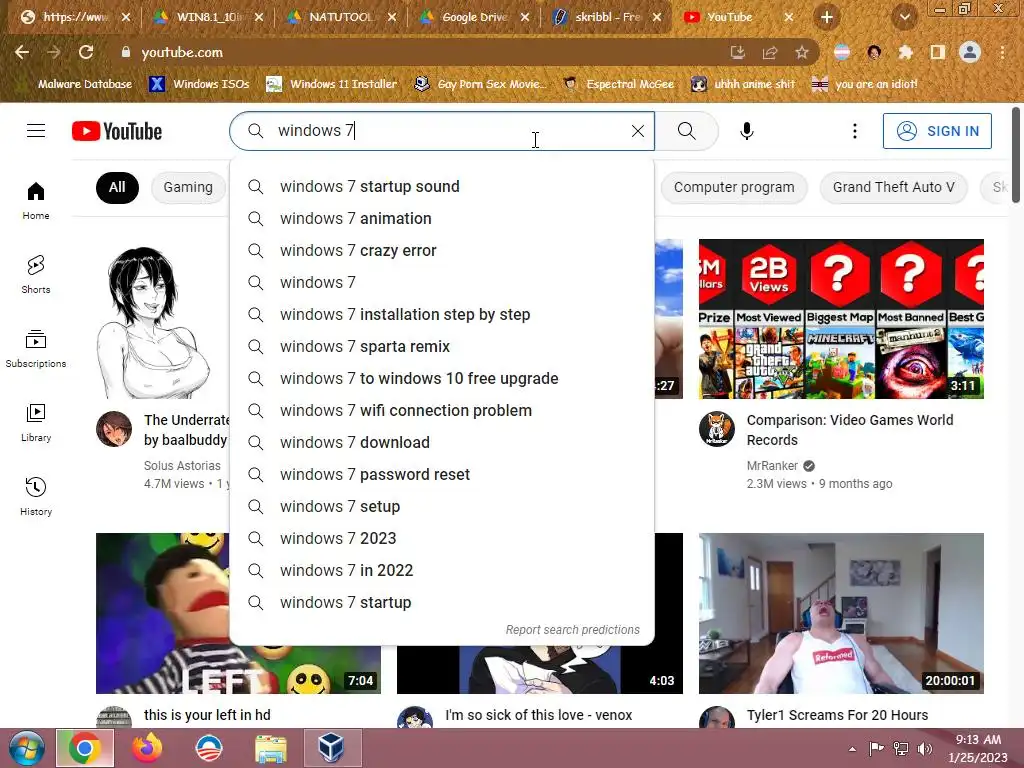Click the magnifier search button
Image resolution: width=1024 pixels, height=768 pixels.
pos(686,131)
